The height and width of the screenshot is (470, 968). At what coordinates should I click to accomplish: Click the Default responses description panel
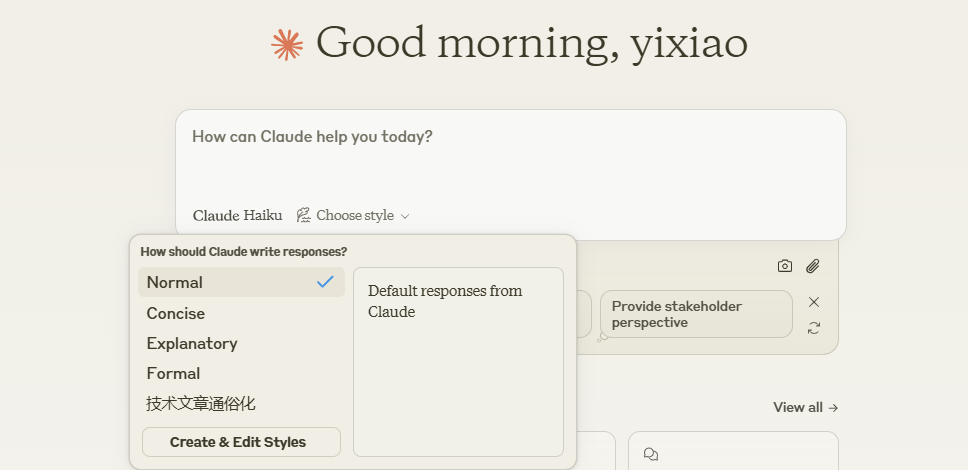(458, 361)
